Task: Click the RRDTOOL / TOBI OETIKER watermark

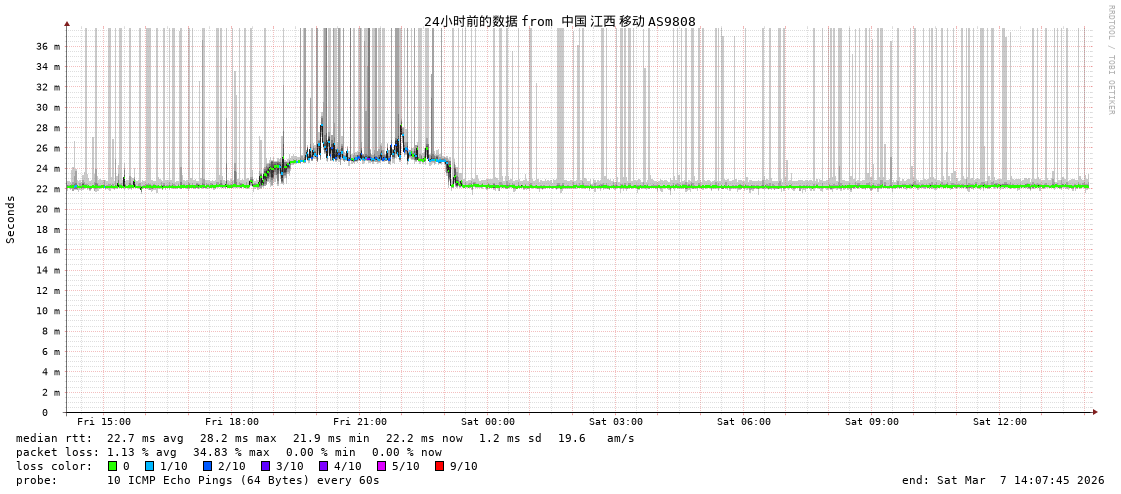Action: 1110,60
